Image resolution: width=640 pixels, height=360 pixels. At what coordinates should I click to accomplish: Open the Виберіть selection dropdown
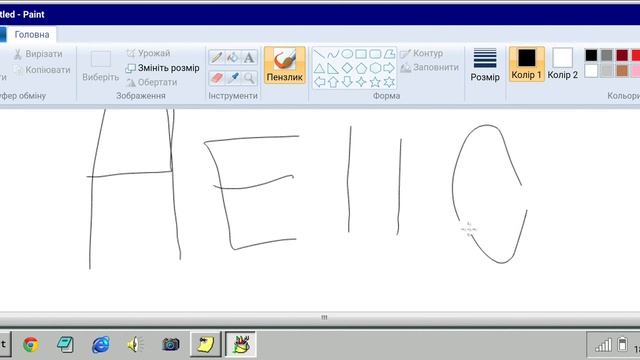[100, 66]
